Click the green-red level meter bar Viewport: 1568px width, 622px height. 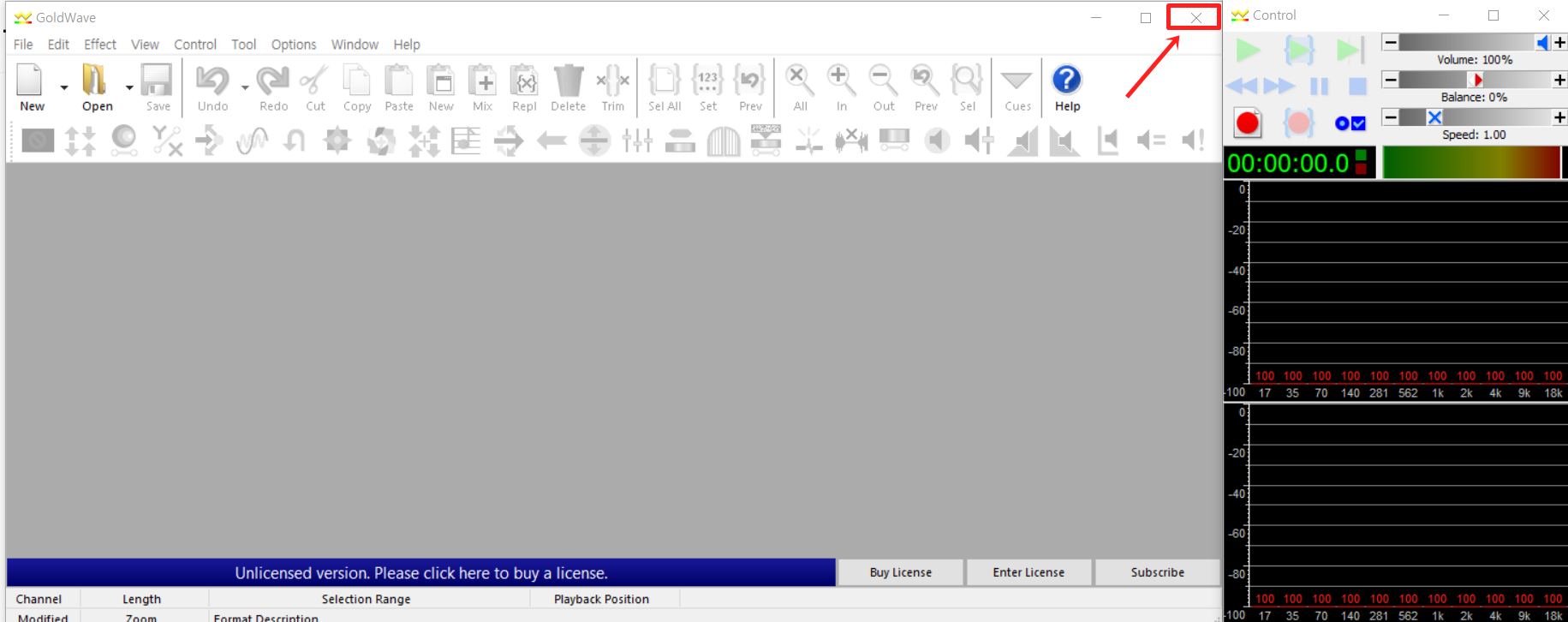click(1471, 163)
